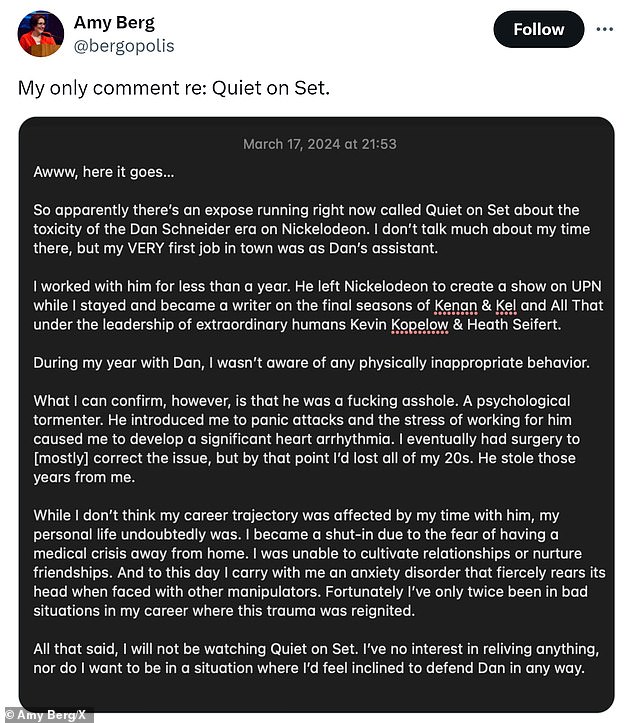This screenshot has width=634, height=723.
Task: Open the attached note screenshot image
Action: [x=316, y=414]
